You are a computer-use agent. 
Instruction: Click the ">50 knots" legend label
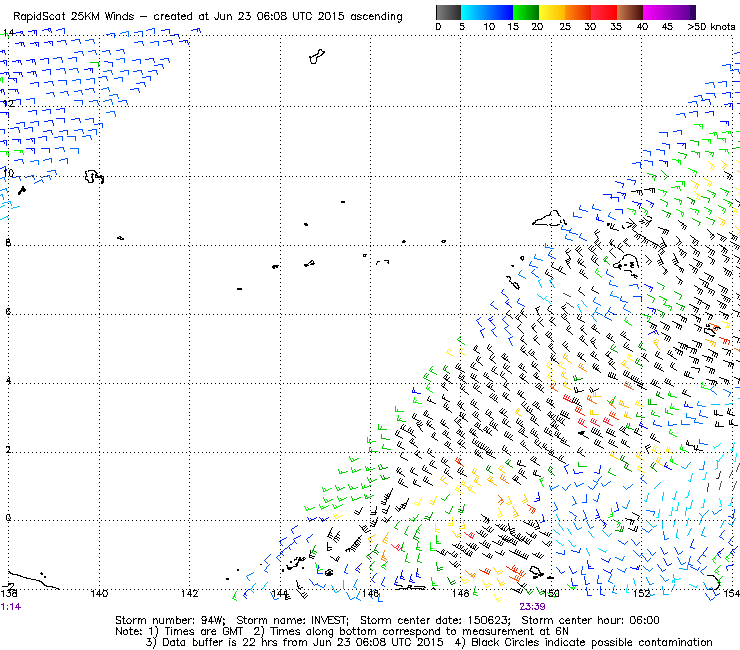click(711, 27)
